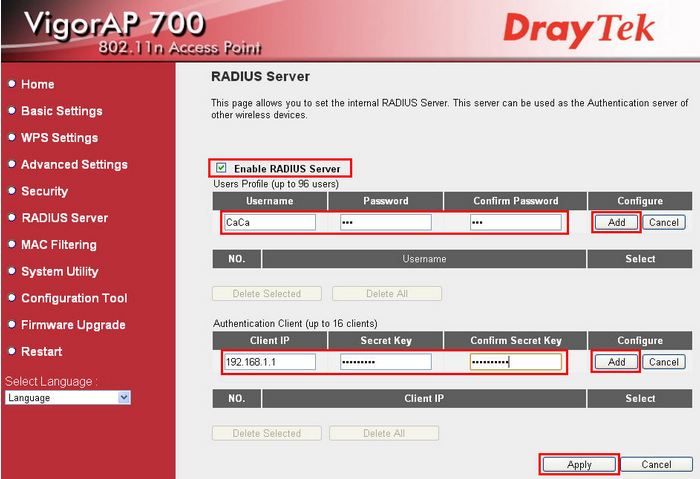Open WPS Settings menu item
This screenshot has width=700, height=479.
59,138
